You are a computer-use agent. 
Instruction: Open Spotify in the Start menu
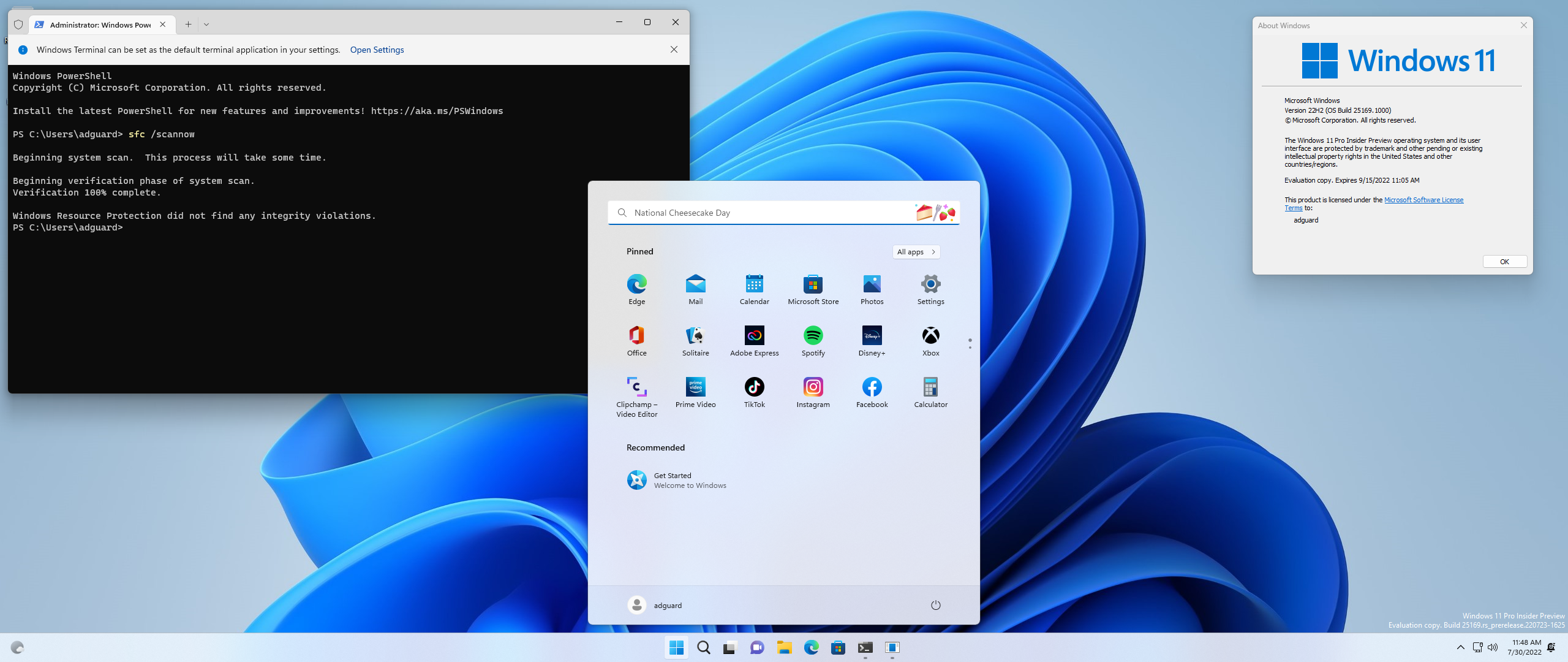813,341
